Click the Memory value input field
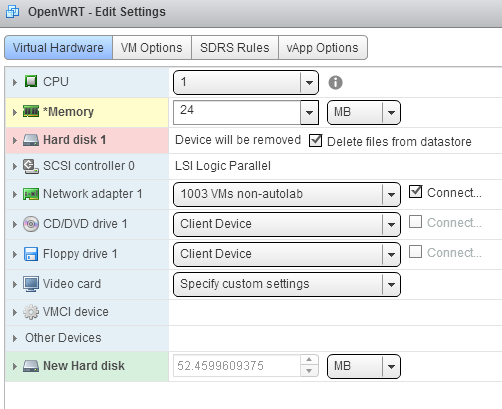 237,112
